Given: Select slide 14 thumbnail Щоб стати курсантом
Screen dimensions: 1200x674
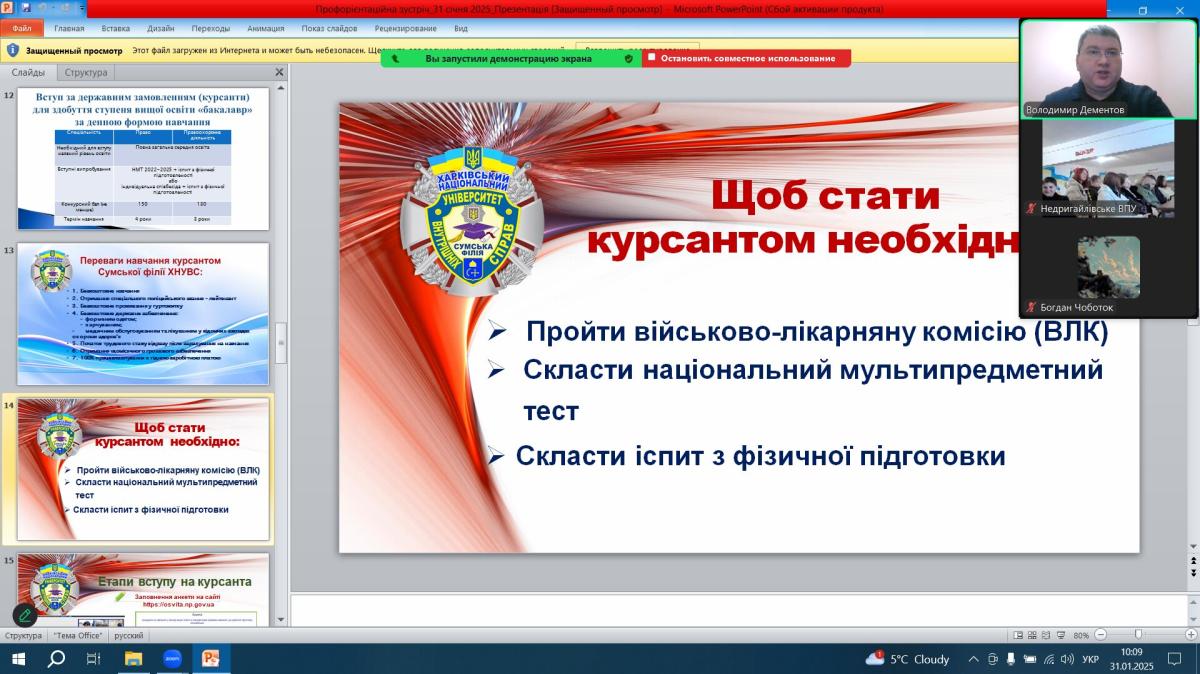Looking at the screenshot, I should point(143,469).
